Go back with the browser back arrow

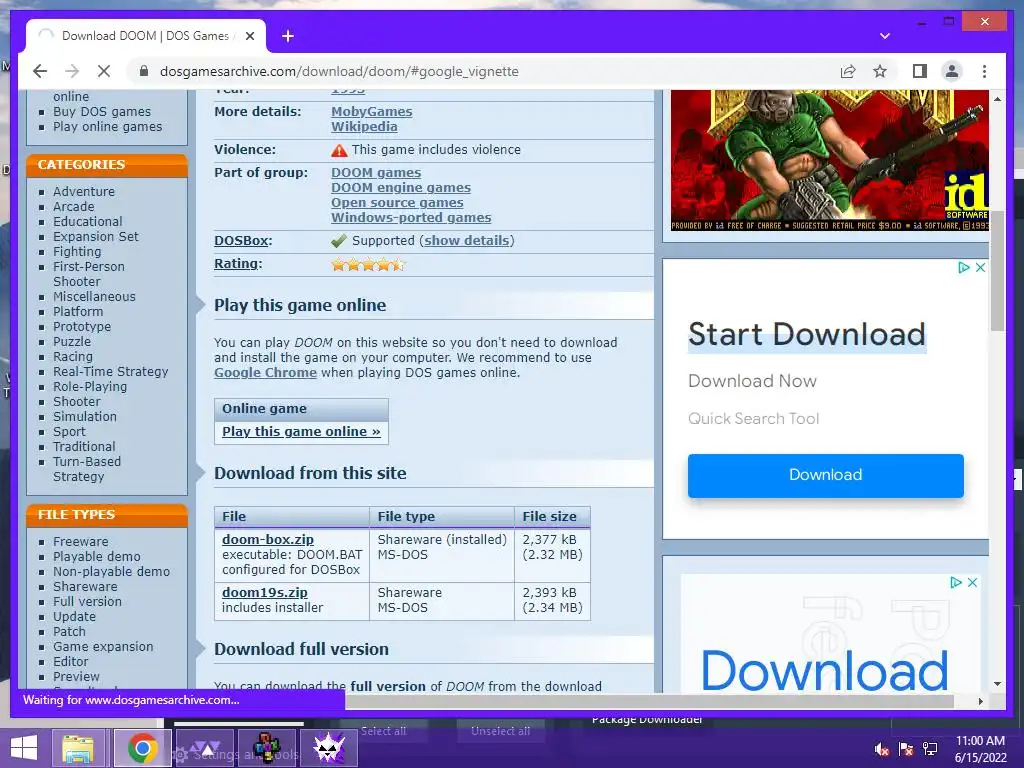(40, 71)
